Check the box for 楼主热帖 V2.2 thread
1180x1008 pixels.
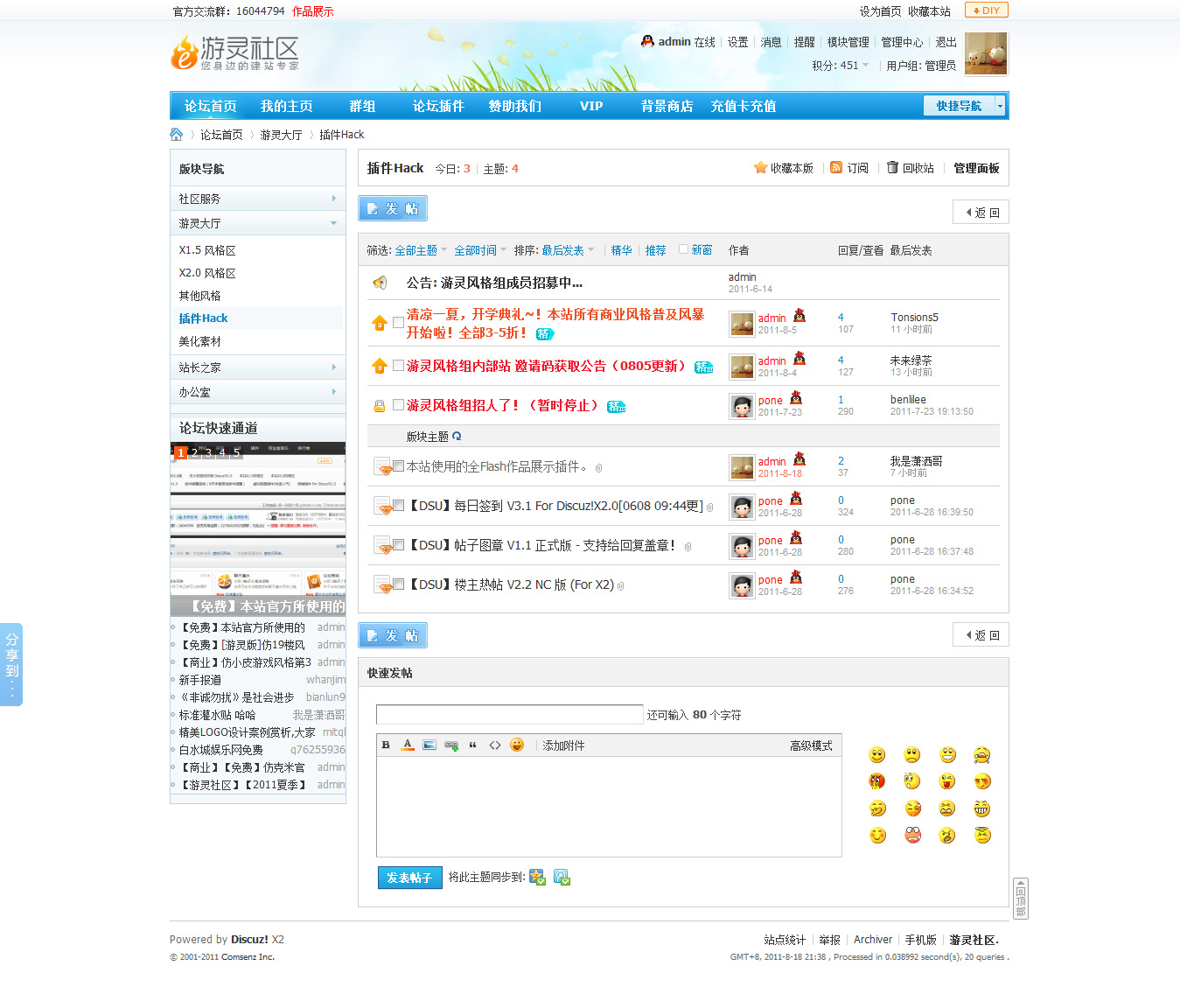point(398,584)
